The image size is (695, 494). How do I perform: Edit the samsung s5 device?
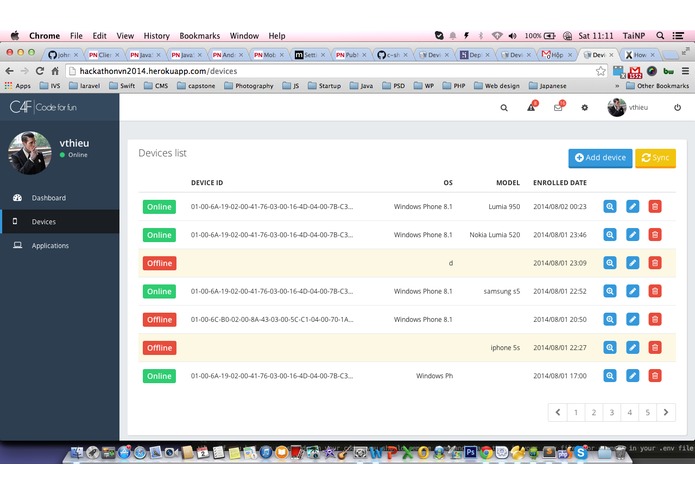633,291
